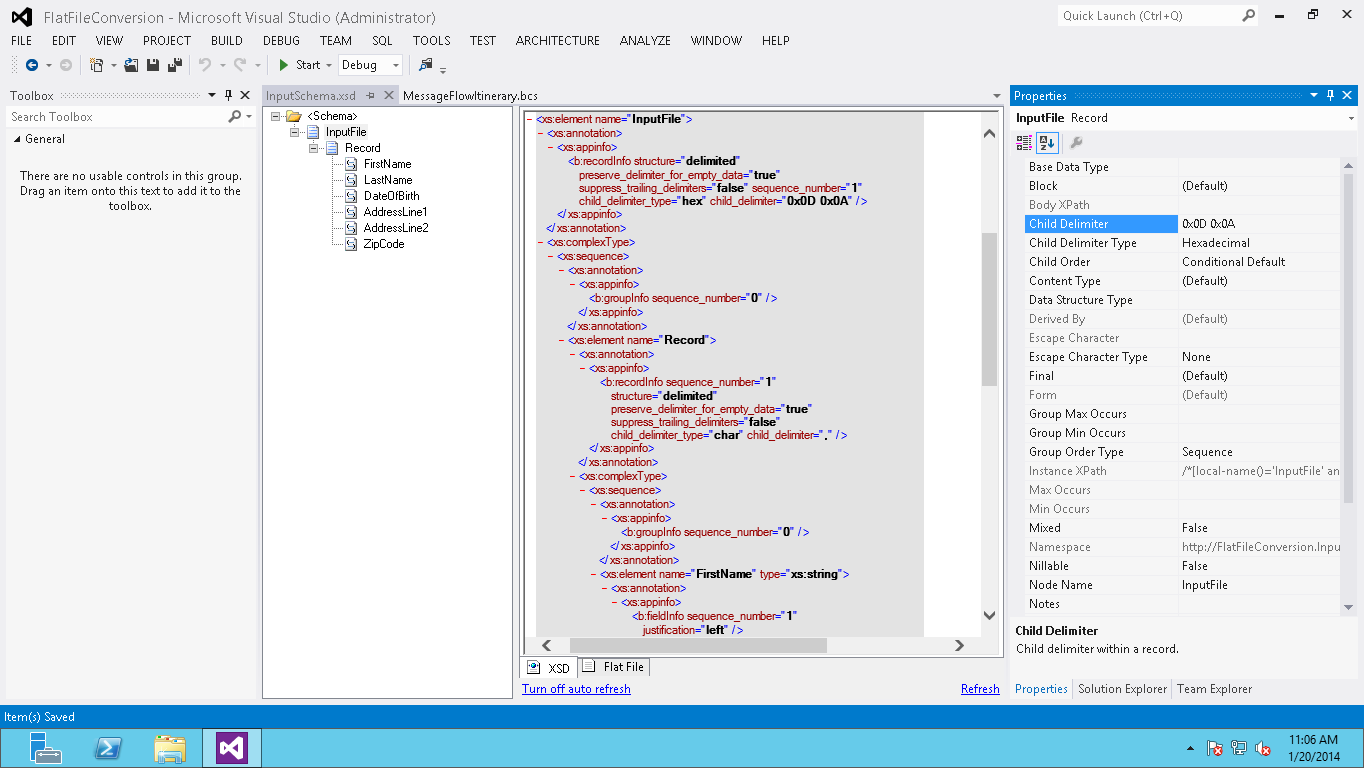This screenshot has width=1364, height=768.
Task: Click the Quick Launch search magnifier icon
Action: click(1248, 15)
